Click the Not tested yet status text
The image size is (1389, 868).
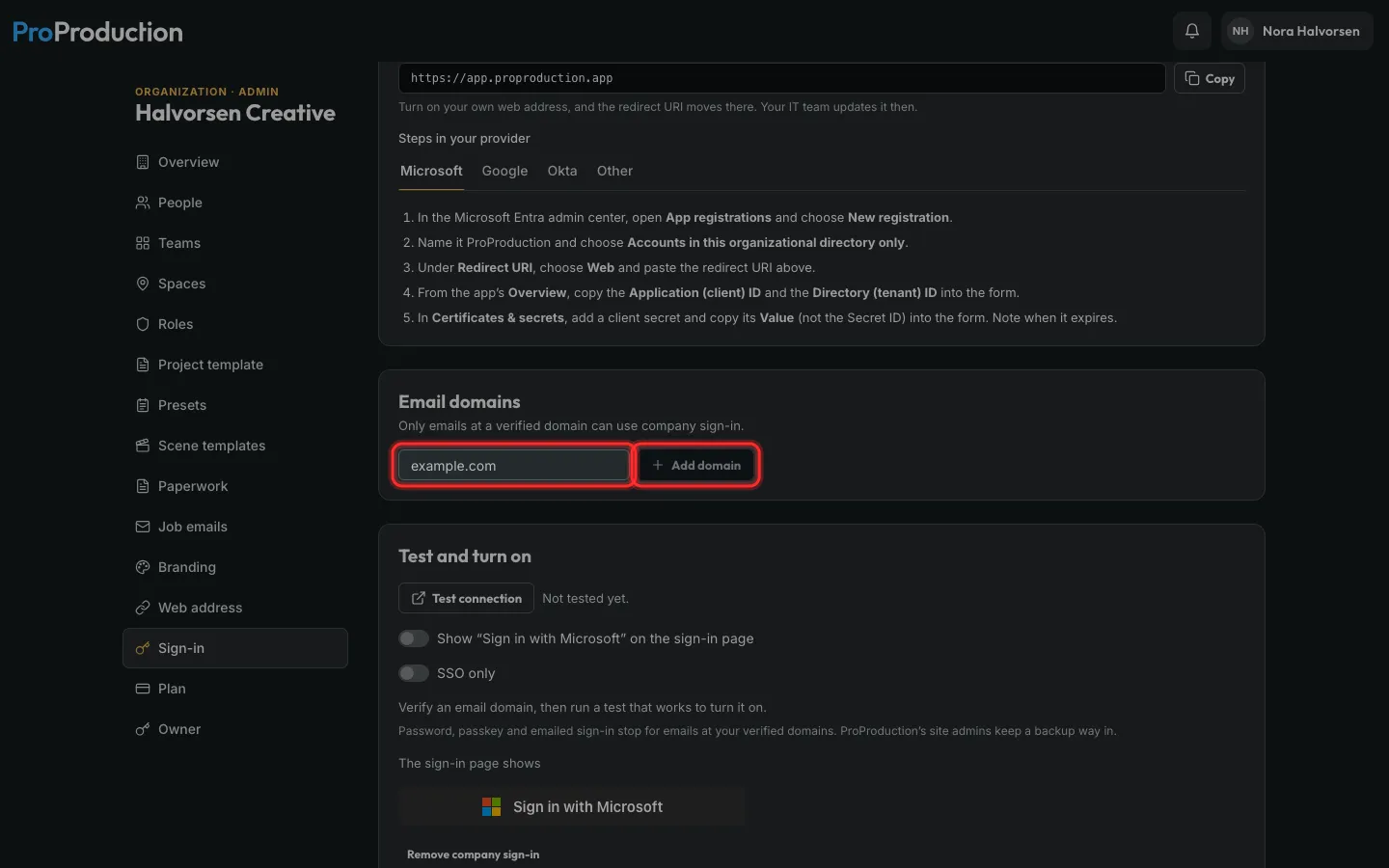(x=586, y=598)
